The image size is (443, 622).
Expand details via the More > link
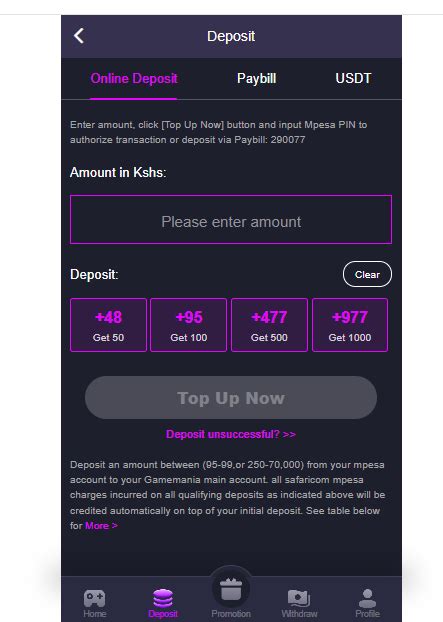click(x=101, y=526)
